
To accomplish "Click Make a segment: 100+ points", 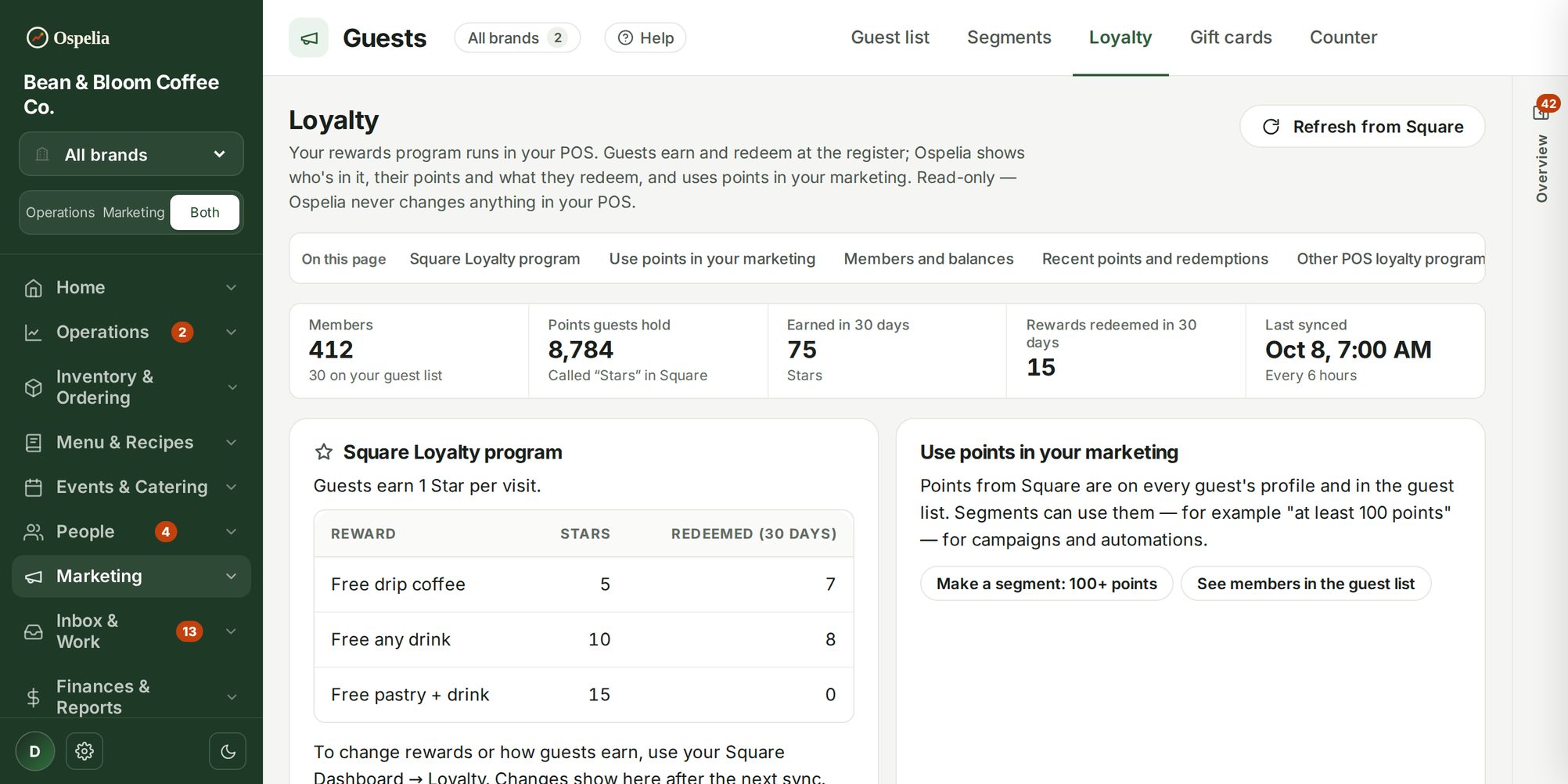I will pos(1046,584).
